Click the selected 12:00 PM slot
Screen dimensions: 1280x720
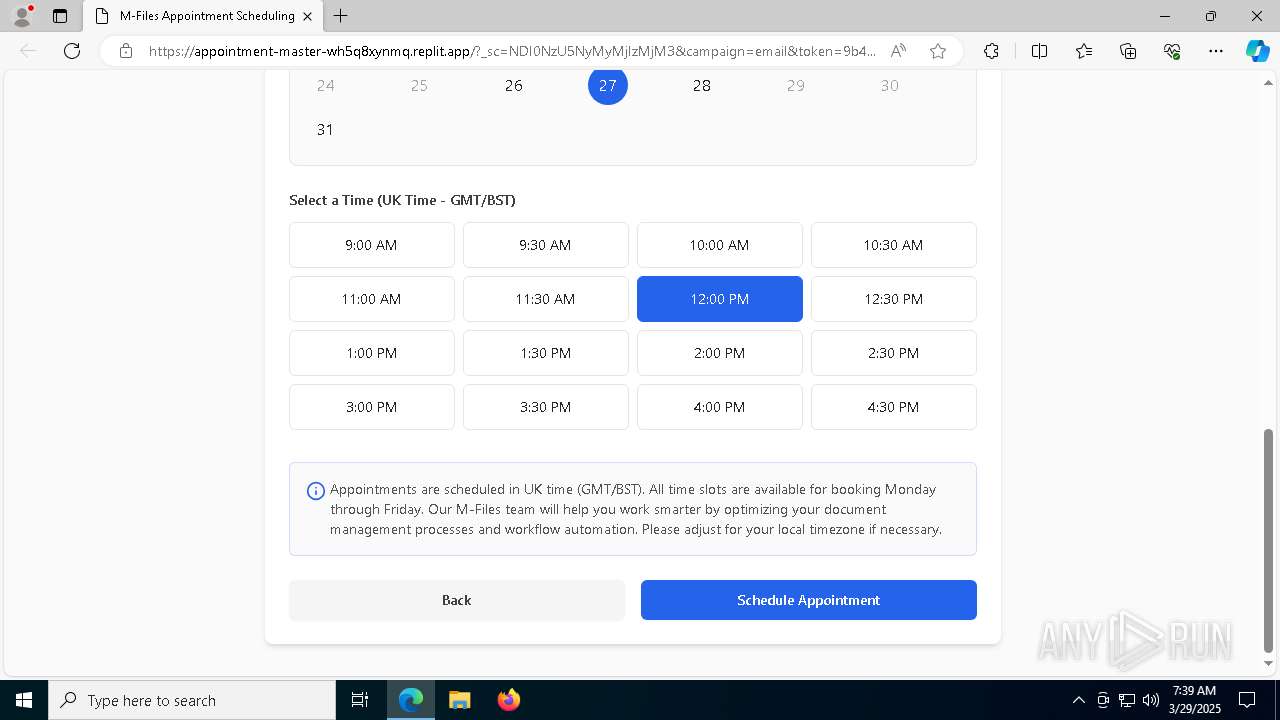[720, 299]
